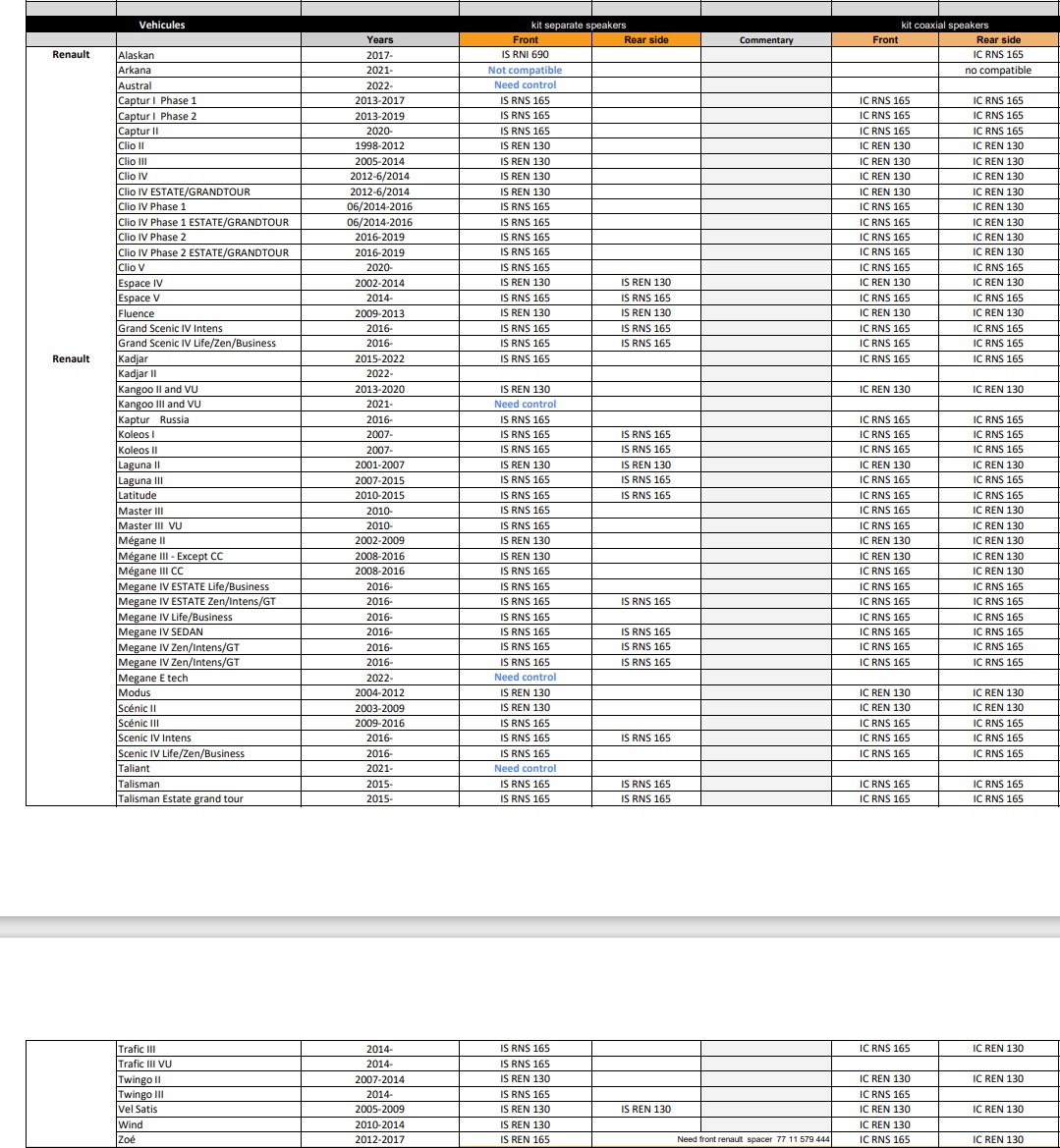Select the 'Commentary' column header

coord(765,40)
